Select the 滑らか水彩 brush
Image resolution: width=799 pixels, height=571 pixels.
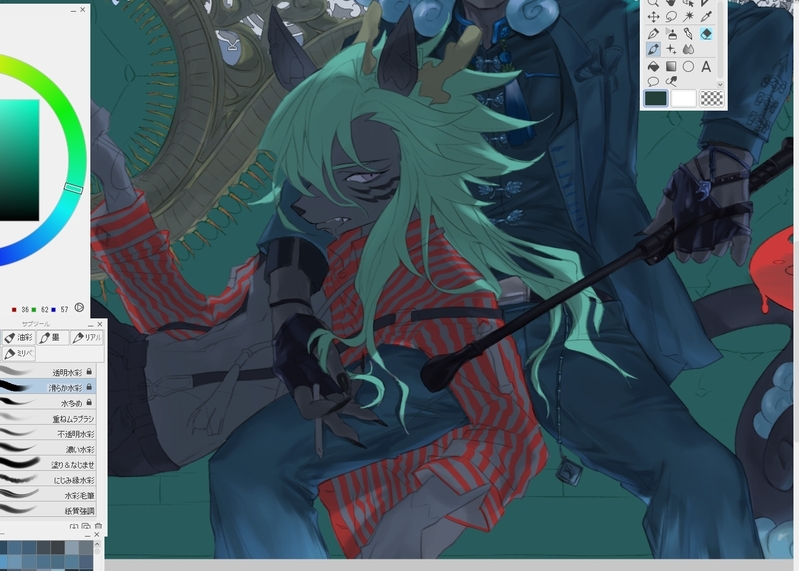[x=48, y=387]
